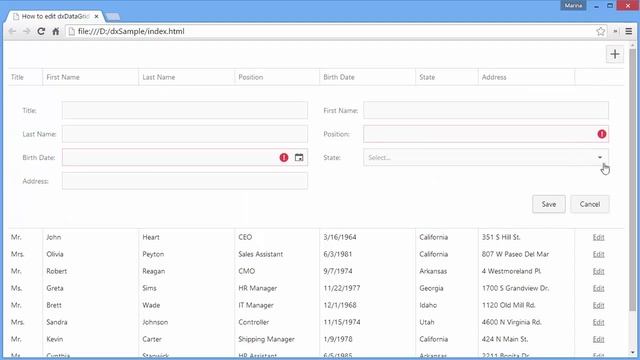The height and width of the screenshot is (360, 640).
Task: Click the Address input field
Action: (185, 181)
